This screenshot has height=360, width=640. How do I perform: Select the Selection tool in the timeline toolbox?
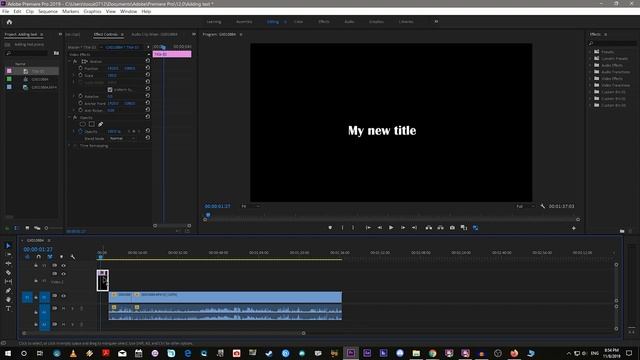8,246
